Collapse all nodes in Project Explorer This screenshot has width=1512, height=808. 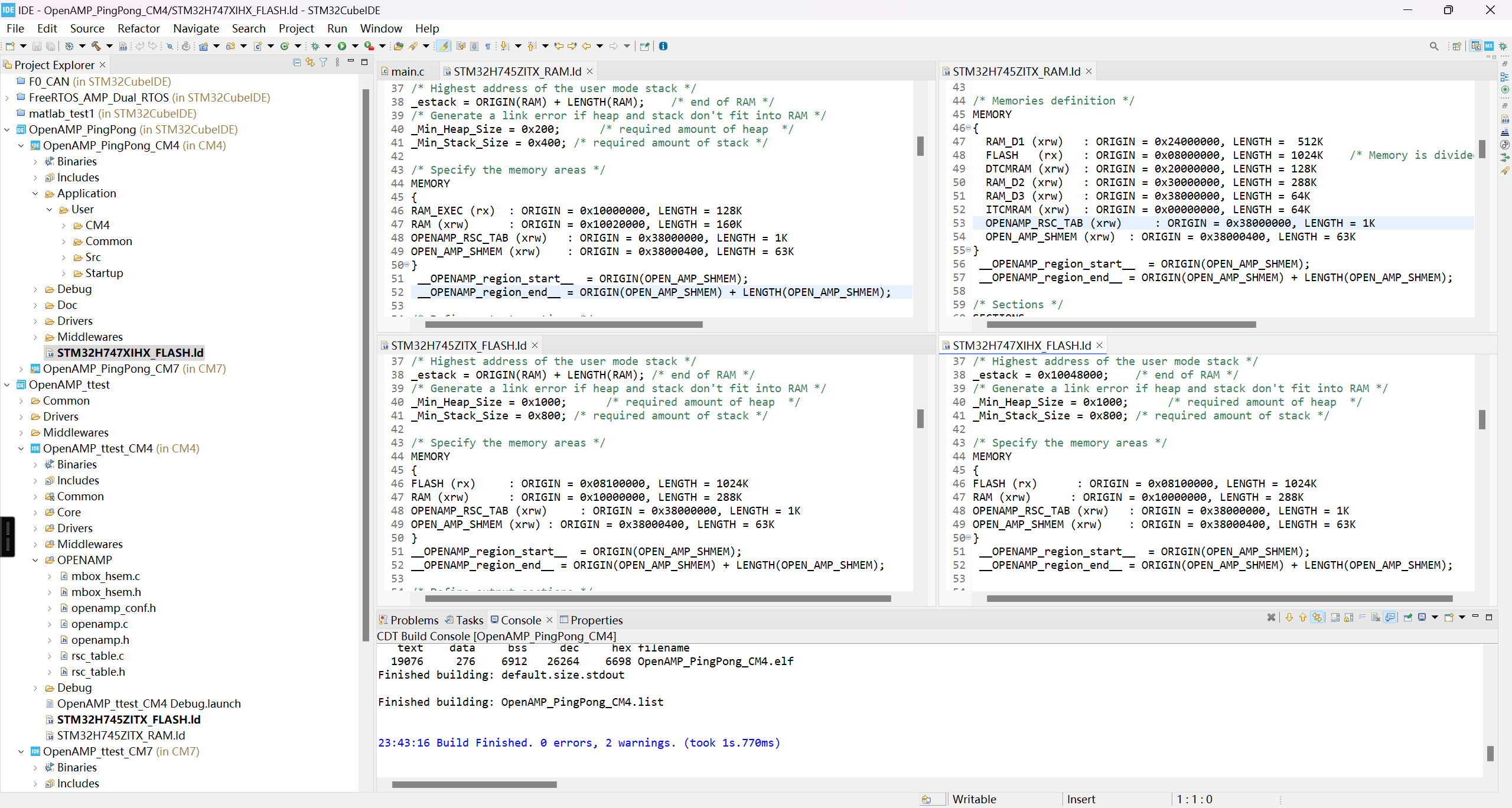point(297,62)
